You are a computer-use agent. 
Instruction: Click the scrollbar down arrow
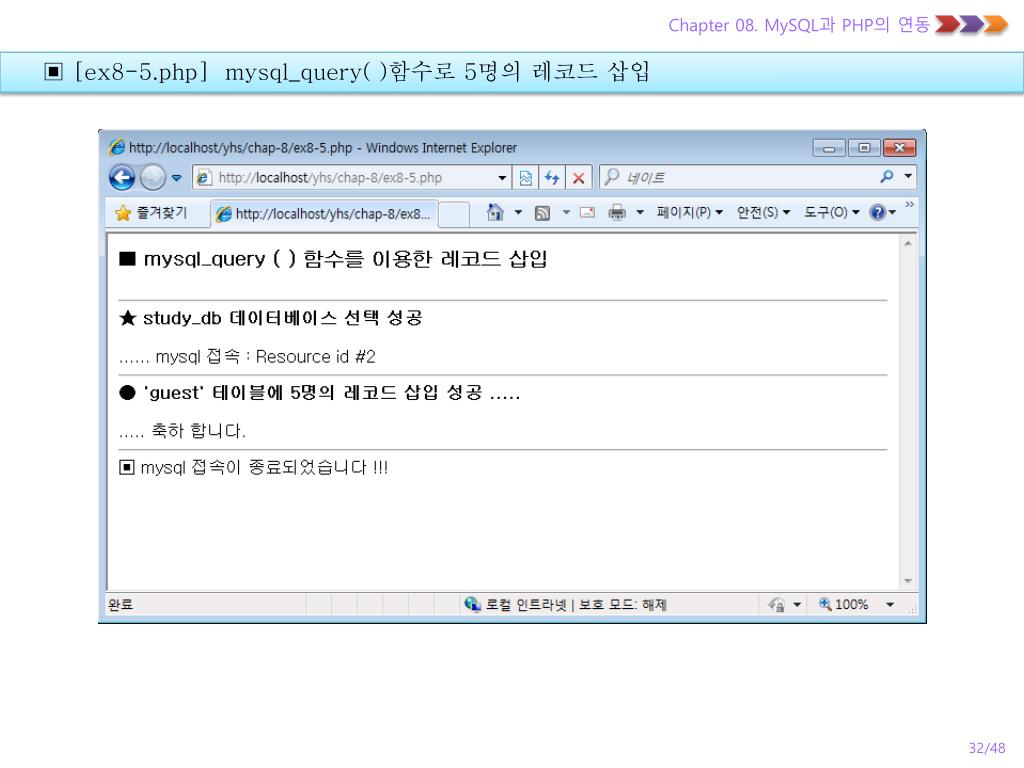pos(908,581)
